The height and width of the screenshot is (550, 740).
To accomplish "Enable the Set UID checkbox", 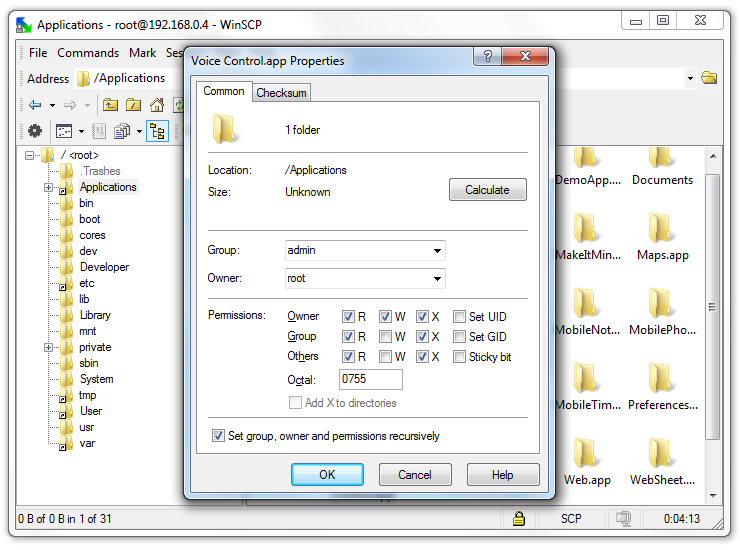I will 460,317.
